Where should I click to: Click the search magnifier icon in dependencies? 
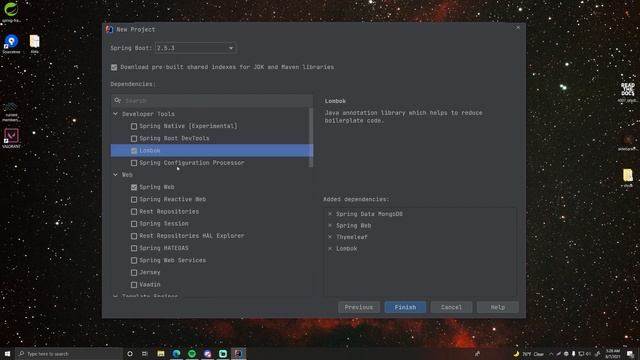click(118, 100)
